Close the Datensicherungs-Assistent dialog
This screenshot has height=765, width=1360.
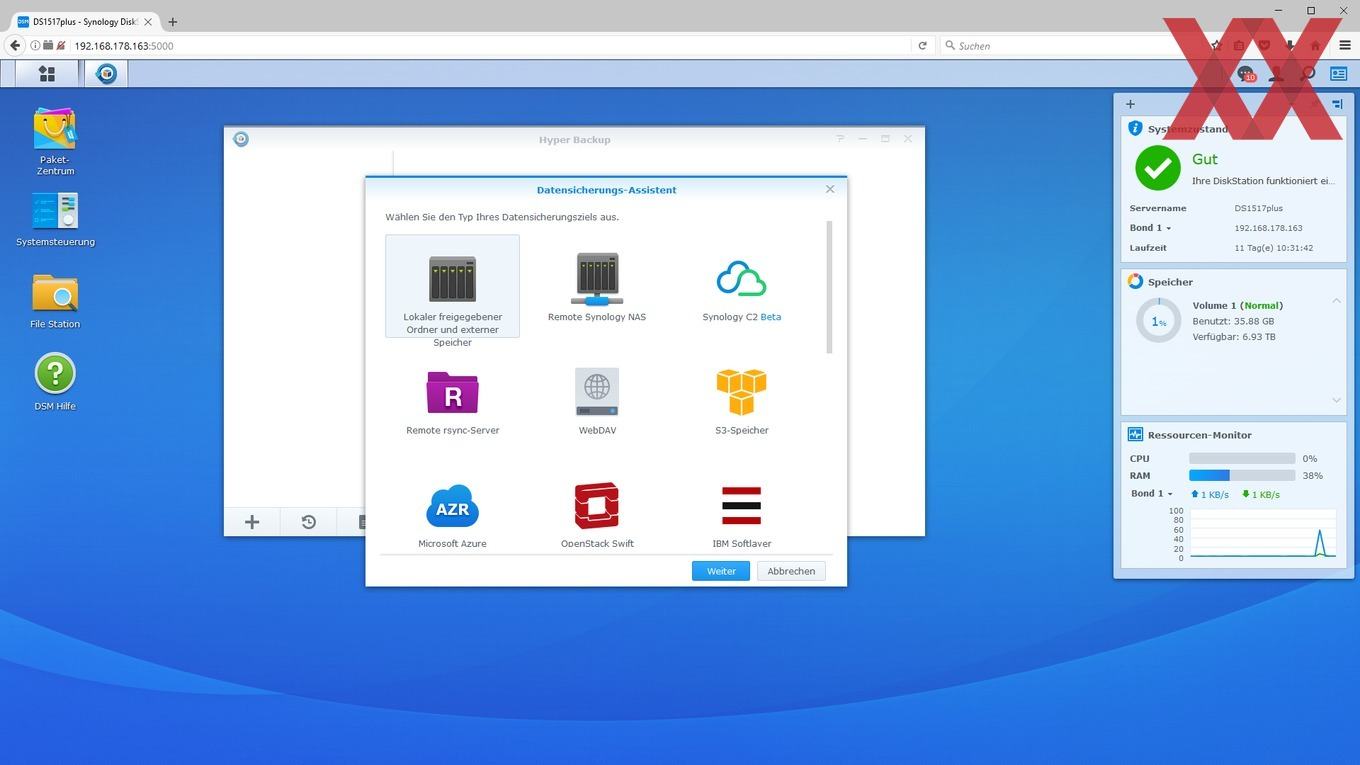click(830, 189)
